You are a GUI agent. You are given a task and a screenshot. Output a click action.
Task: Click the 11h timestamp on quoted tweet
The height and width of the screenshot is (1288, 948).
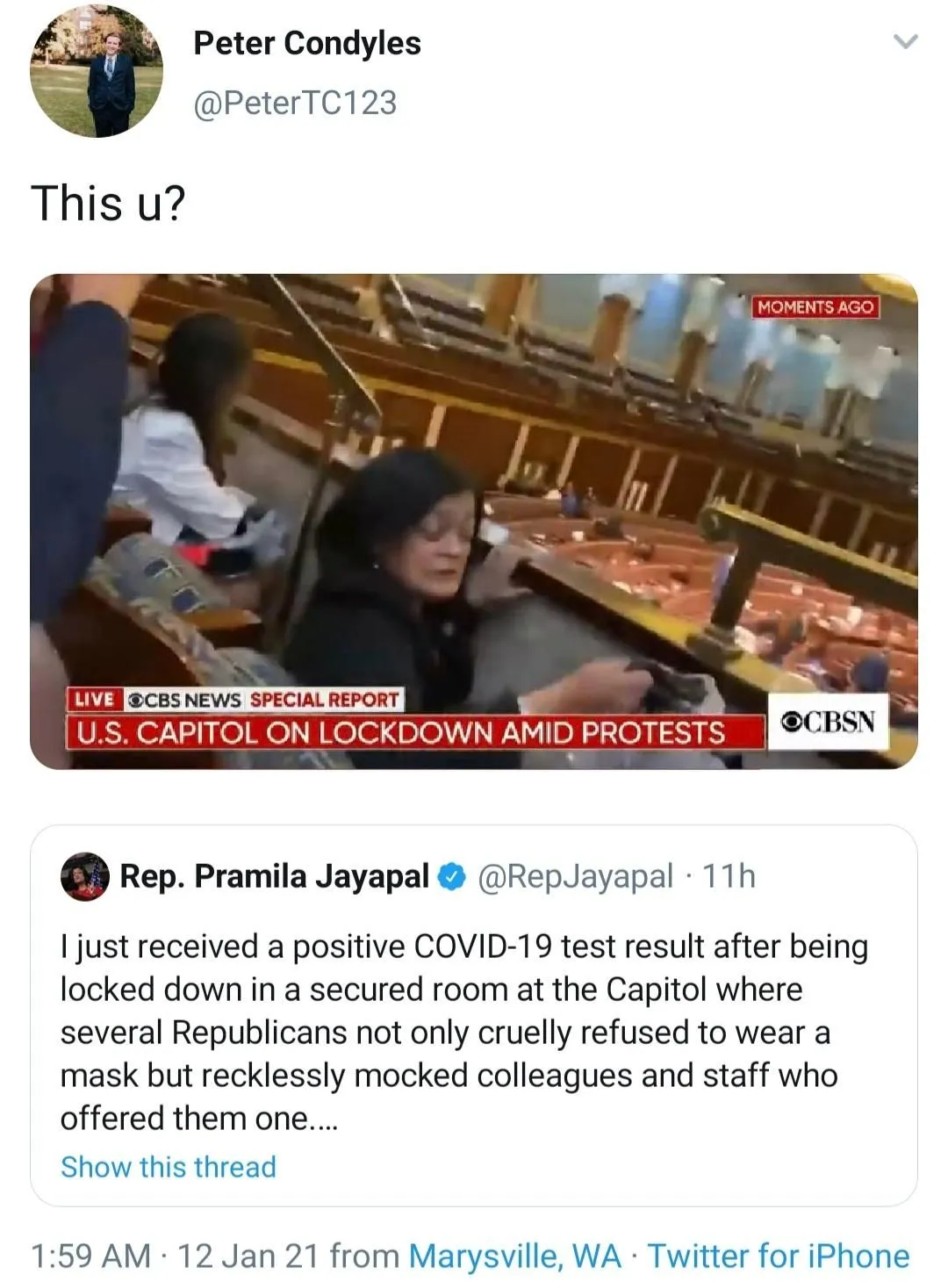[729, 876]
